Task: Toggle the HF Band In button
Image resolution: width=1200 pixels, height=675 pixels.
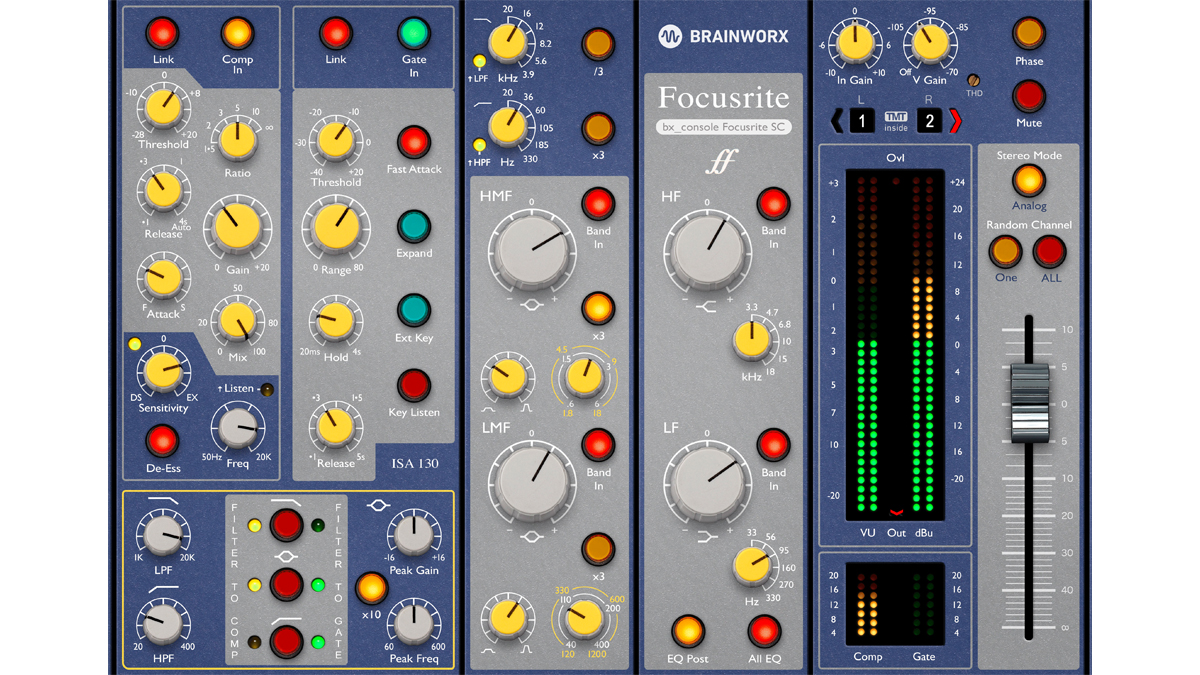Action: (x=773, y=204)
